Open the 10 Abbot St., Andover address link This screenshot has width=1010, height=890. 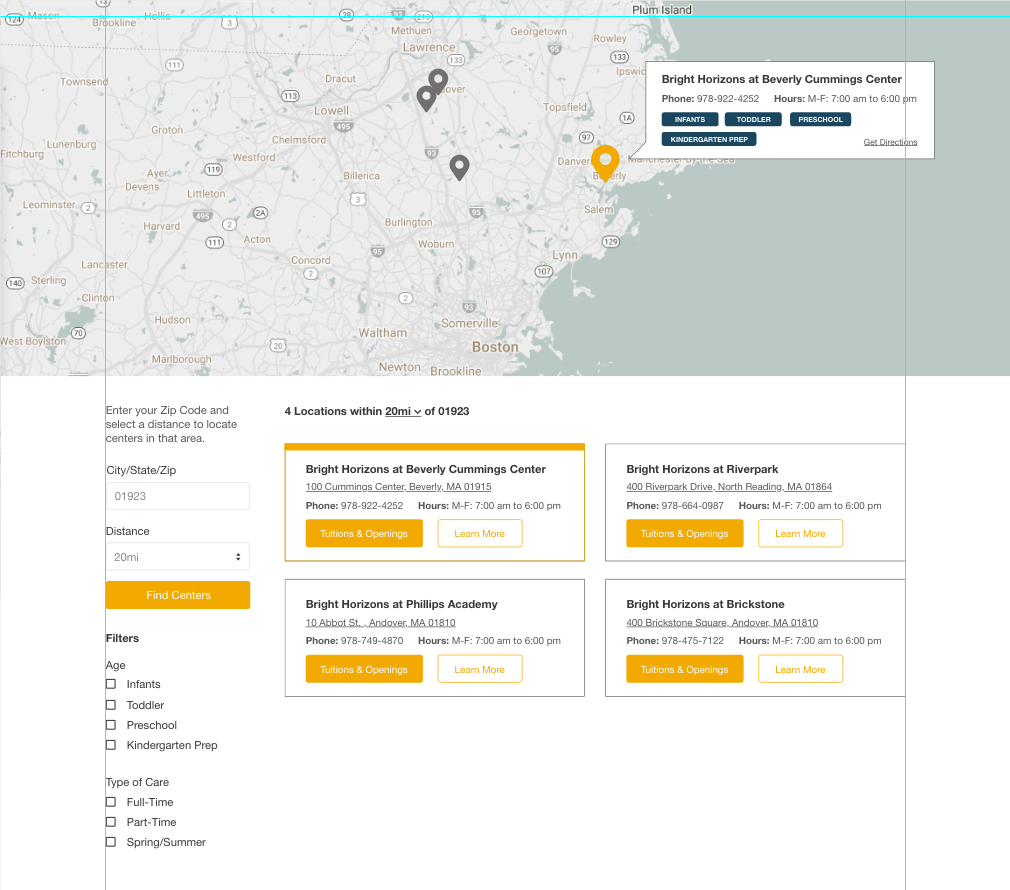(x=381, y=623)
